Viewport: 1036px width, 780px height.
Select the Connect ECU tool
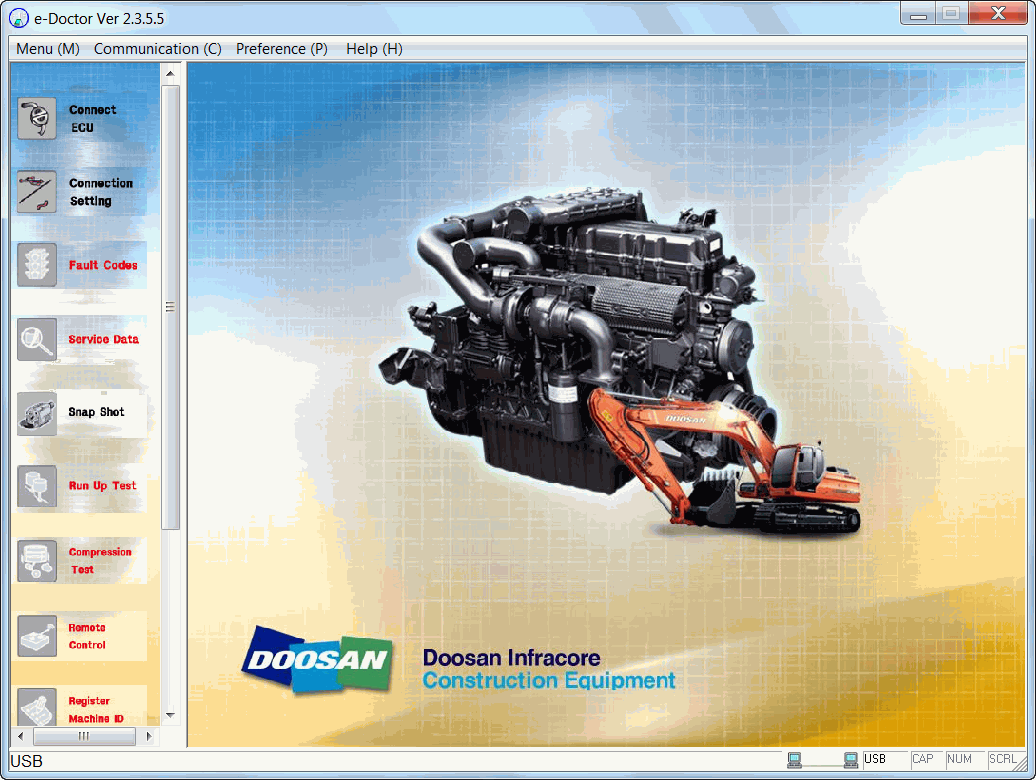point(80,118)
